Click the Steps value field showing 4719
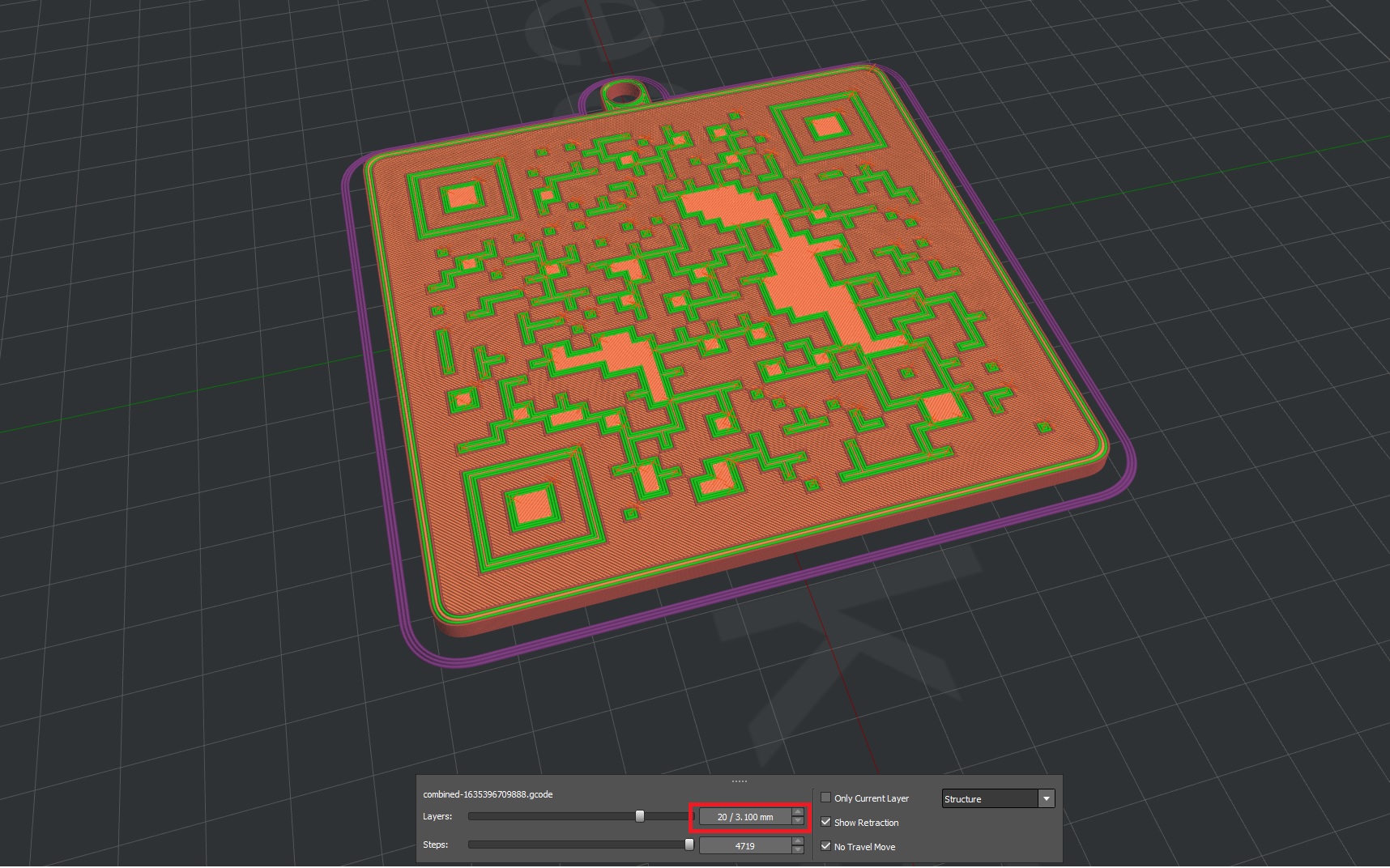 pyautogui.click(x=745, y=846)
